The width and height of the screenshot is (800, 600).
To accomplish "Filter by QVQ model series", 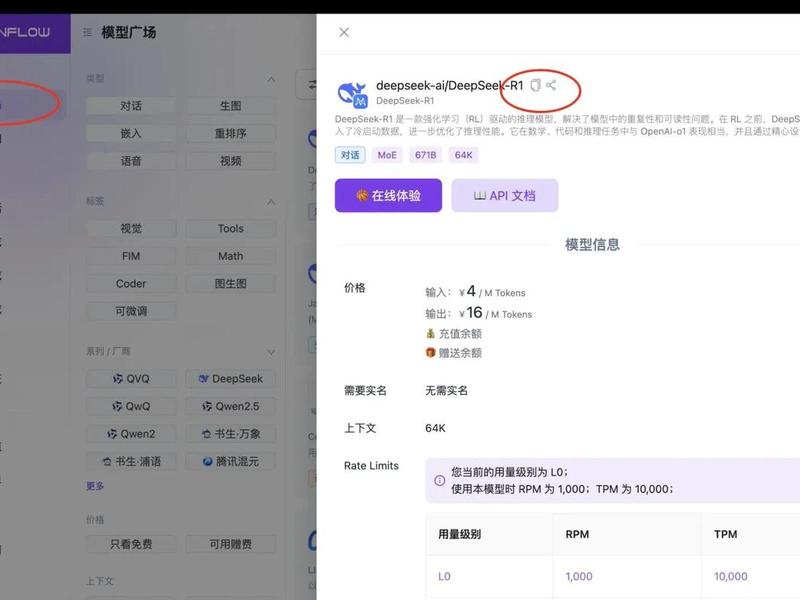I will tap(131, 379).
